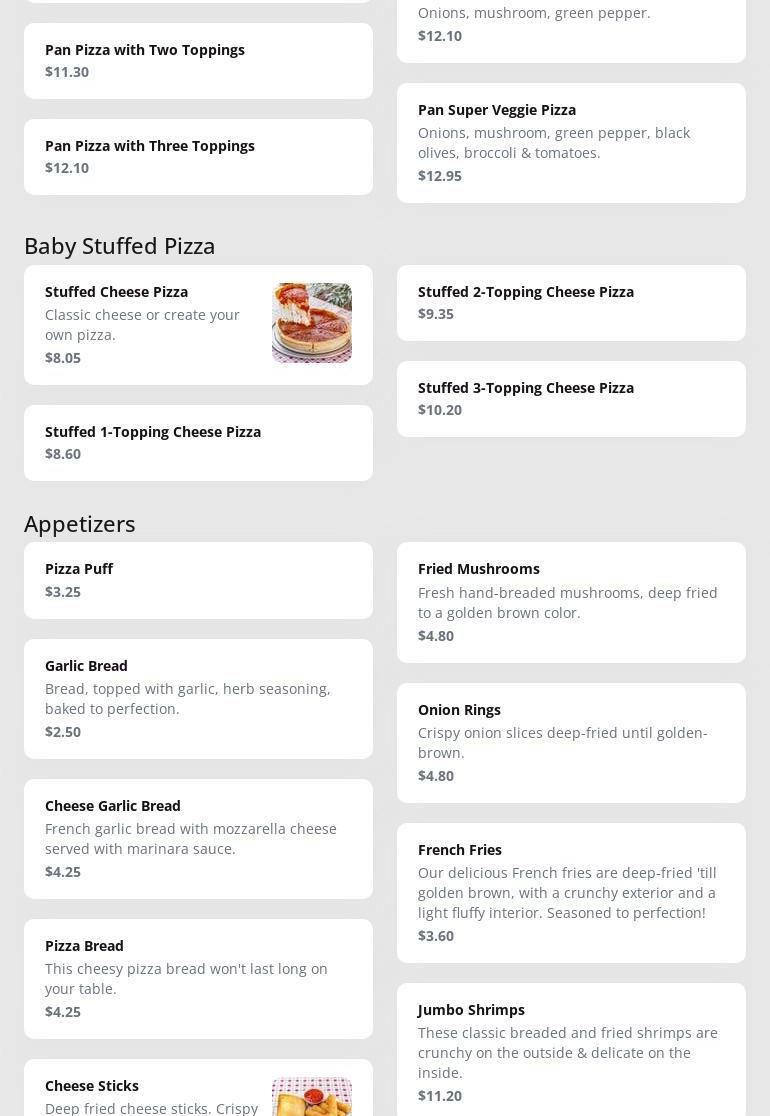This screenshot has height=1116, width=770.
Task: Pick the Stuffed 3-Topping Cheese Pizza
Action: [571, 399]
